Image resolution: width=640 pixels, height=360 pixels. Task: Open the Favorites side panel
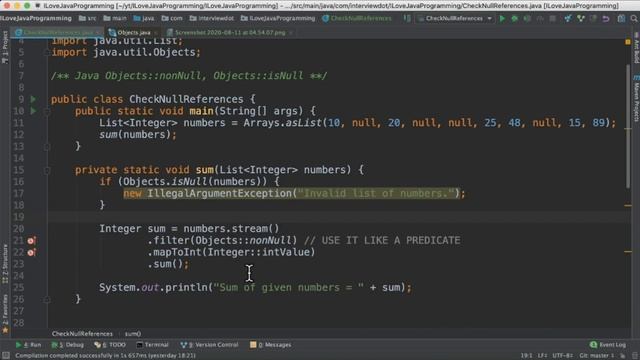[x=5, y=313]
